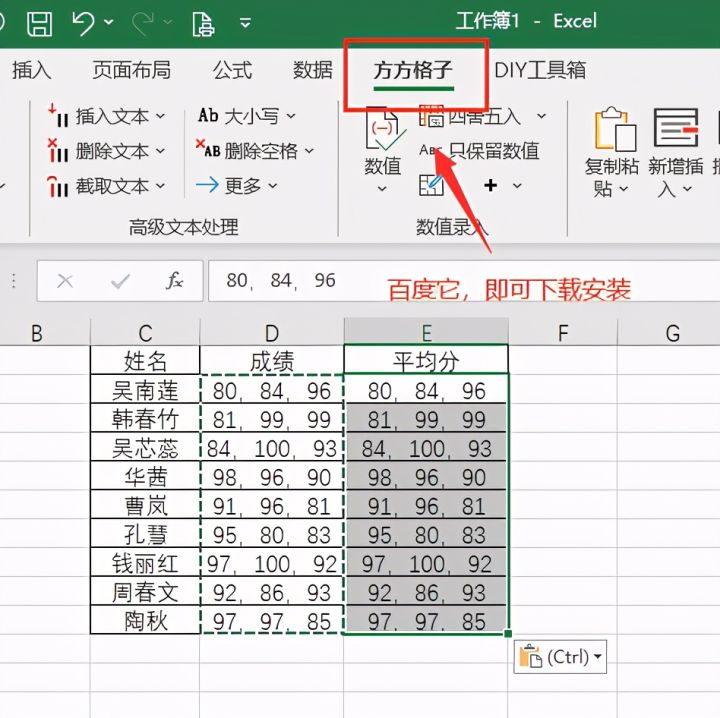Click the Redo arrow icon

(x=143, y=23)
